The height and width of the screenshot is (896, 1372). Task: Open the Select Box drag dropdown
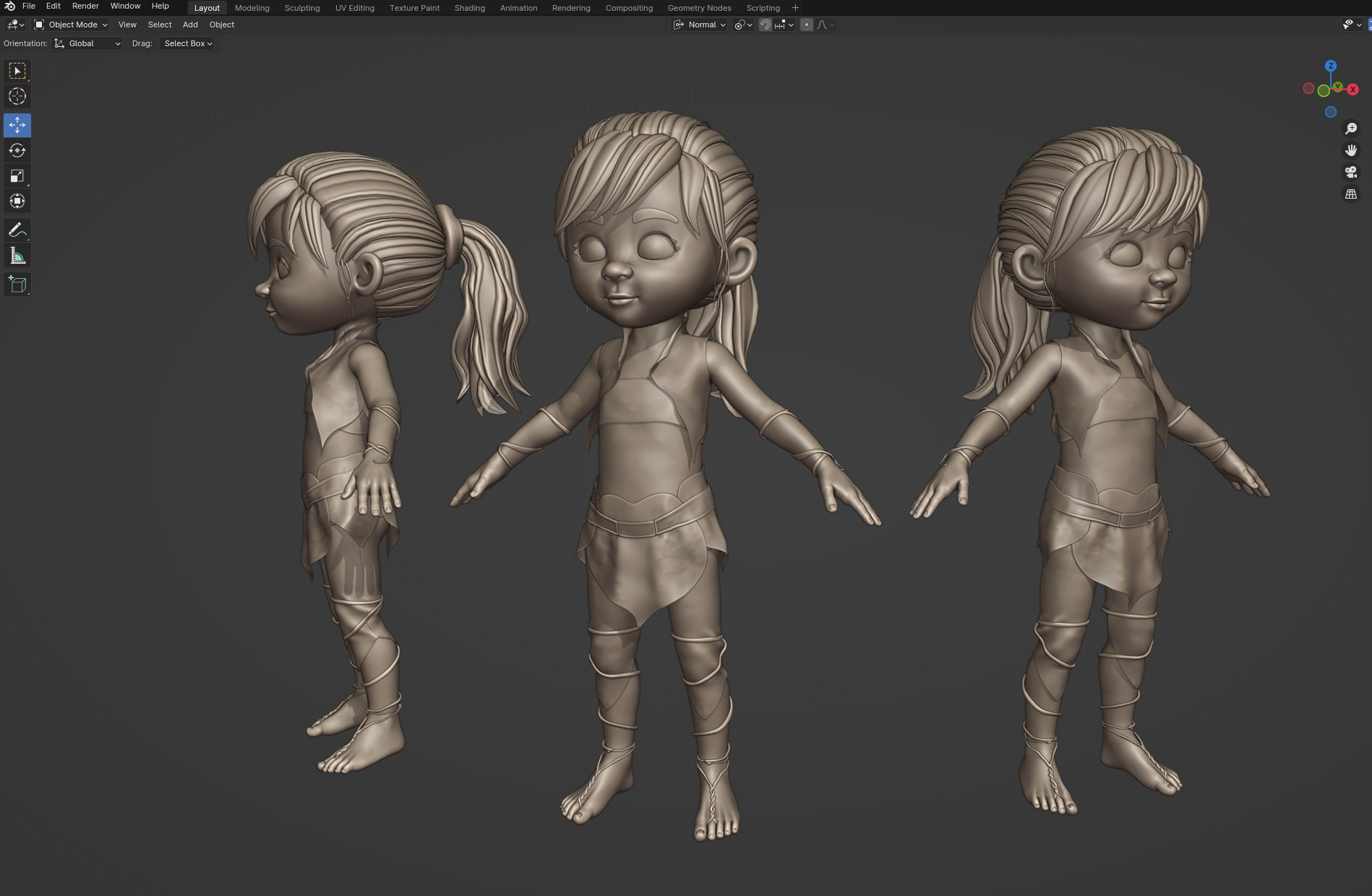point(186,43)
